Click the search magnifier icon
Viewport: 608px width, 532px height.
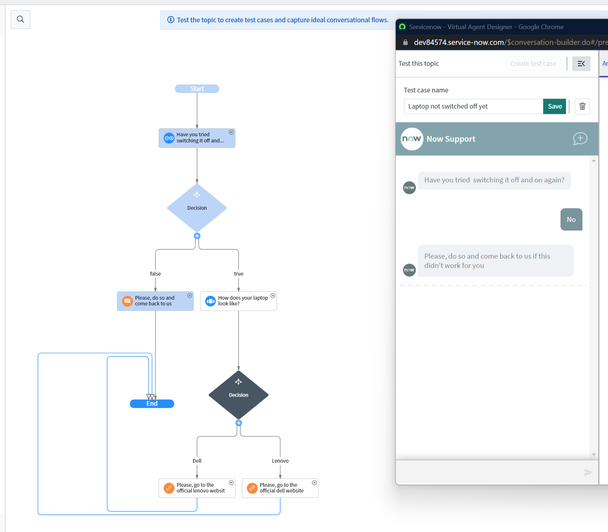coord(21,19)
